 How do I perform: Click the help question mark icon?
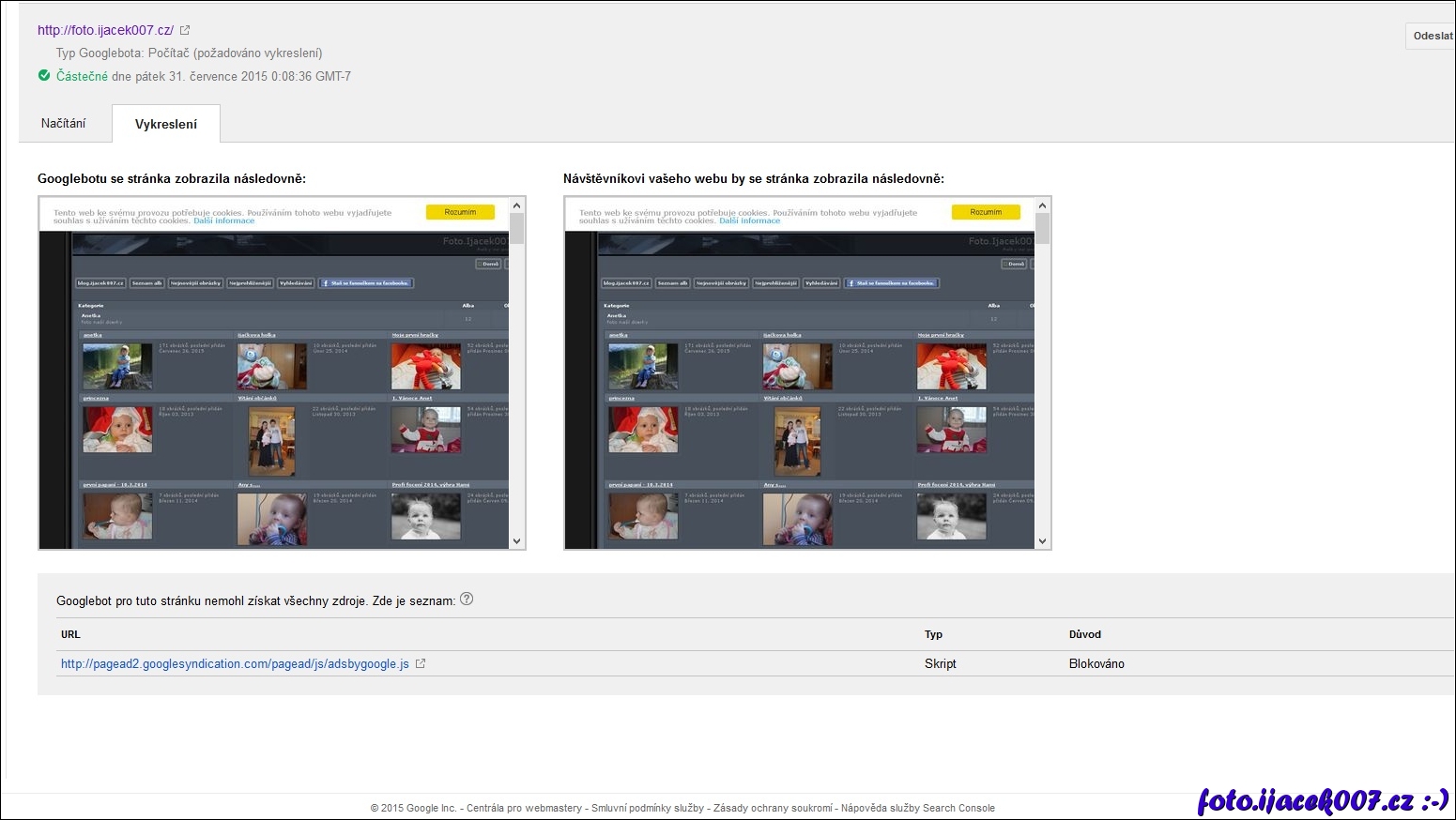pos(467,600)
